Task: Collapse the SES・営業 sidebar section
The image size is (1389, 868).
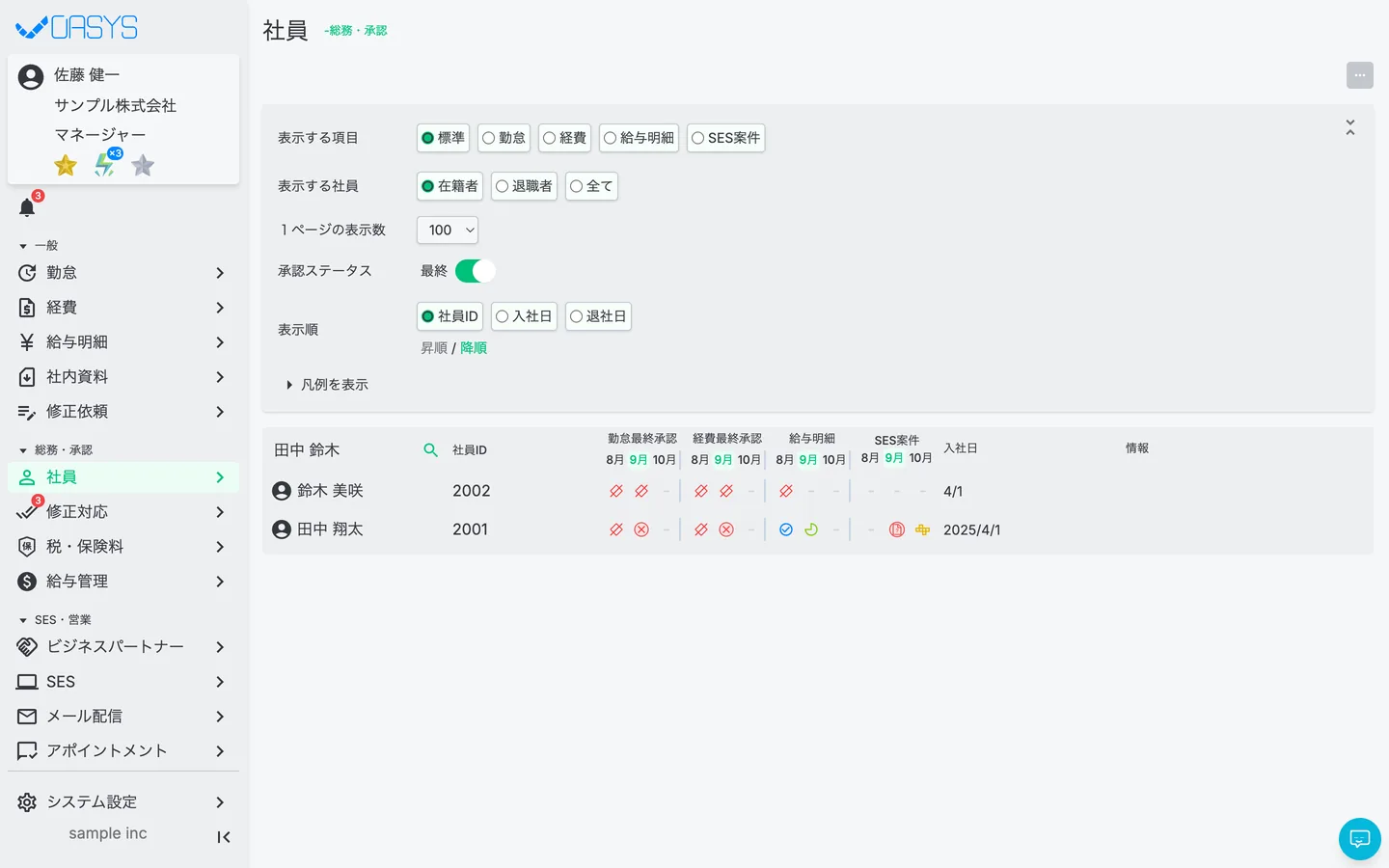Action: [55, 620]
